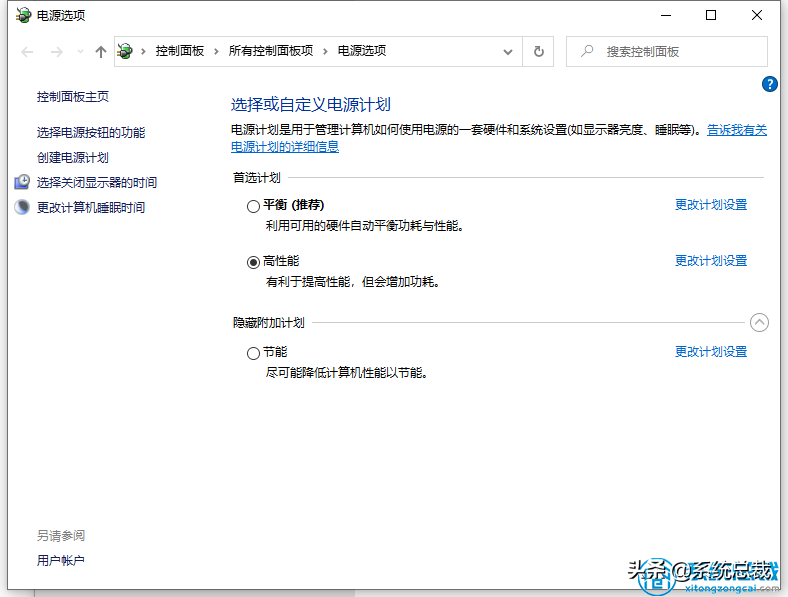788x597 pixels.
Task: Select the 高性能 power plan
Action: (x=253, y=262)
